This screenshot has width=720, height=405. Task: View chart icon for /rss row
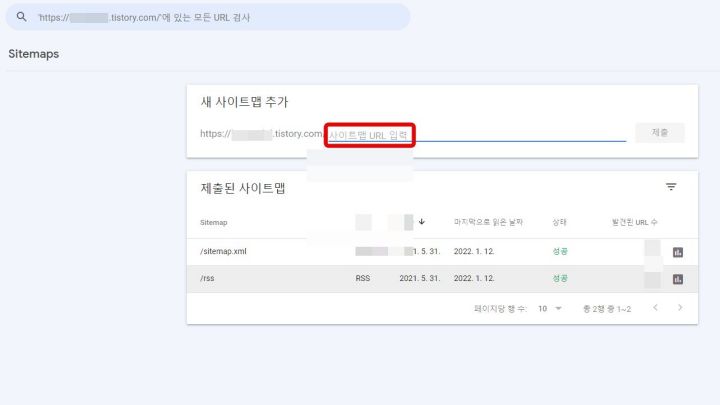[678, 279]
